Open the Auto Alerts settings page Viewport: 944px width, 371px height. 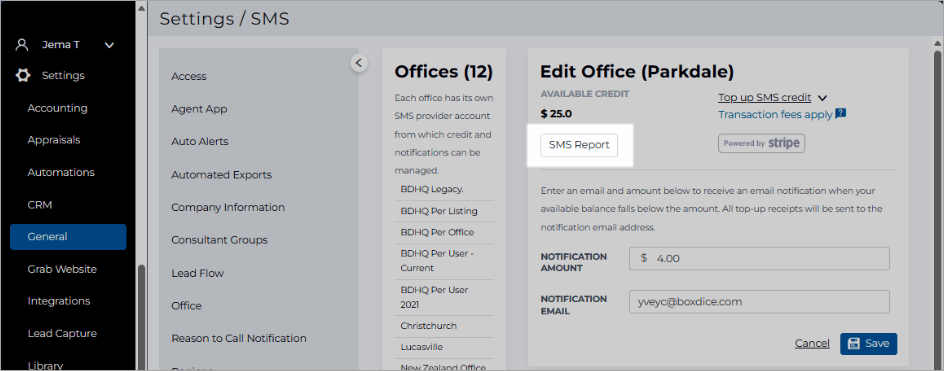tap(200, 142)
